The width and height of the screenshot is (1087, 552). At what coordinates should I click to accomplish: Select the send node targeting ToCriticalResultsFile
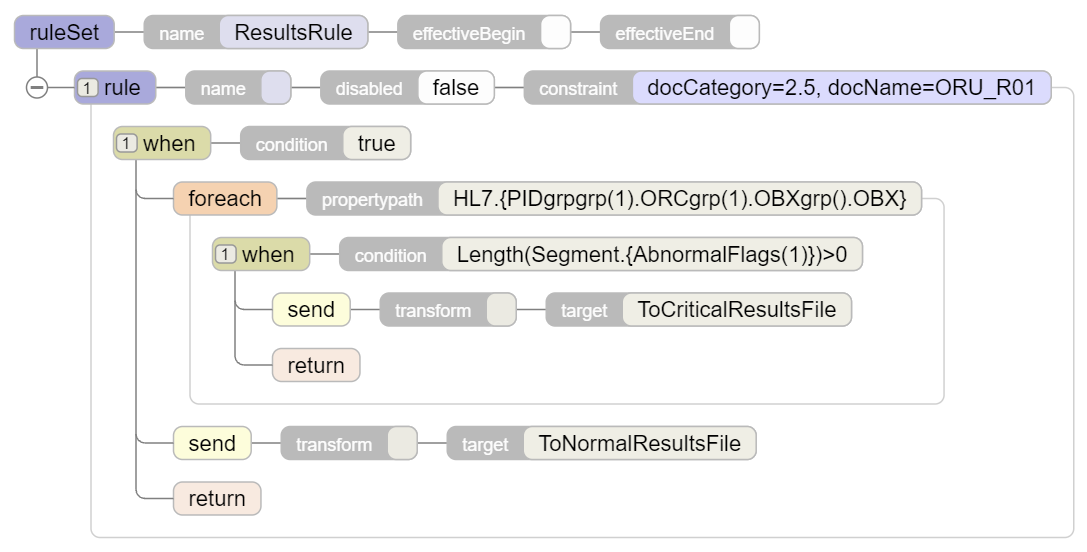tap(310, 310)
